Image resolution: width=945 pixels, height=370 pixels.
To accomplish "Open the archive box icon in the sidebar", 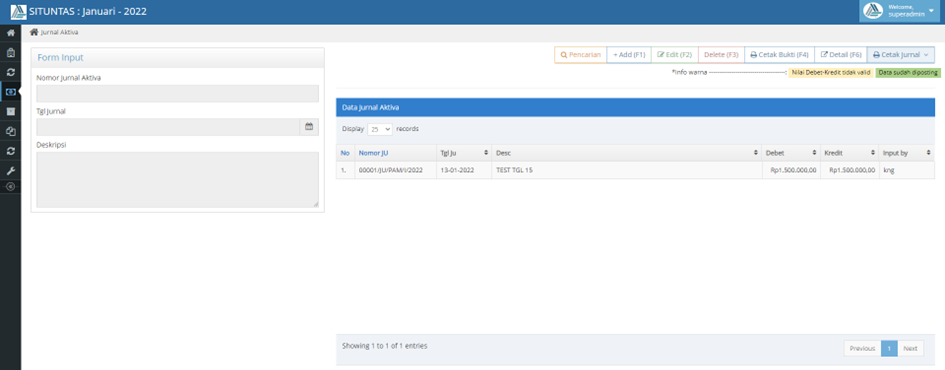I will 10,111.
